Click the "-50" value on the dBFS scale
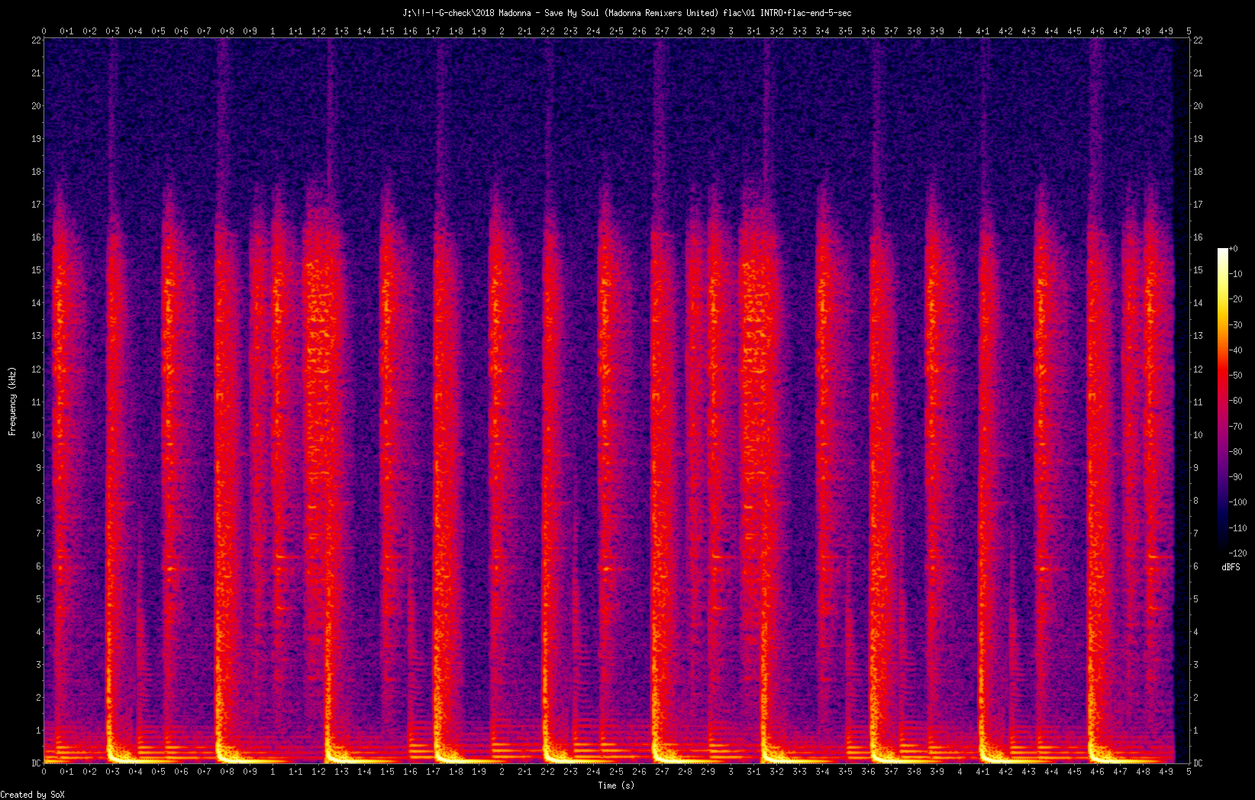The height and width of the screenshot is (800, 1255). 1238,376
